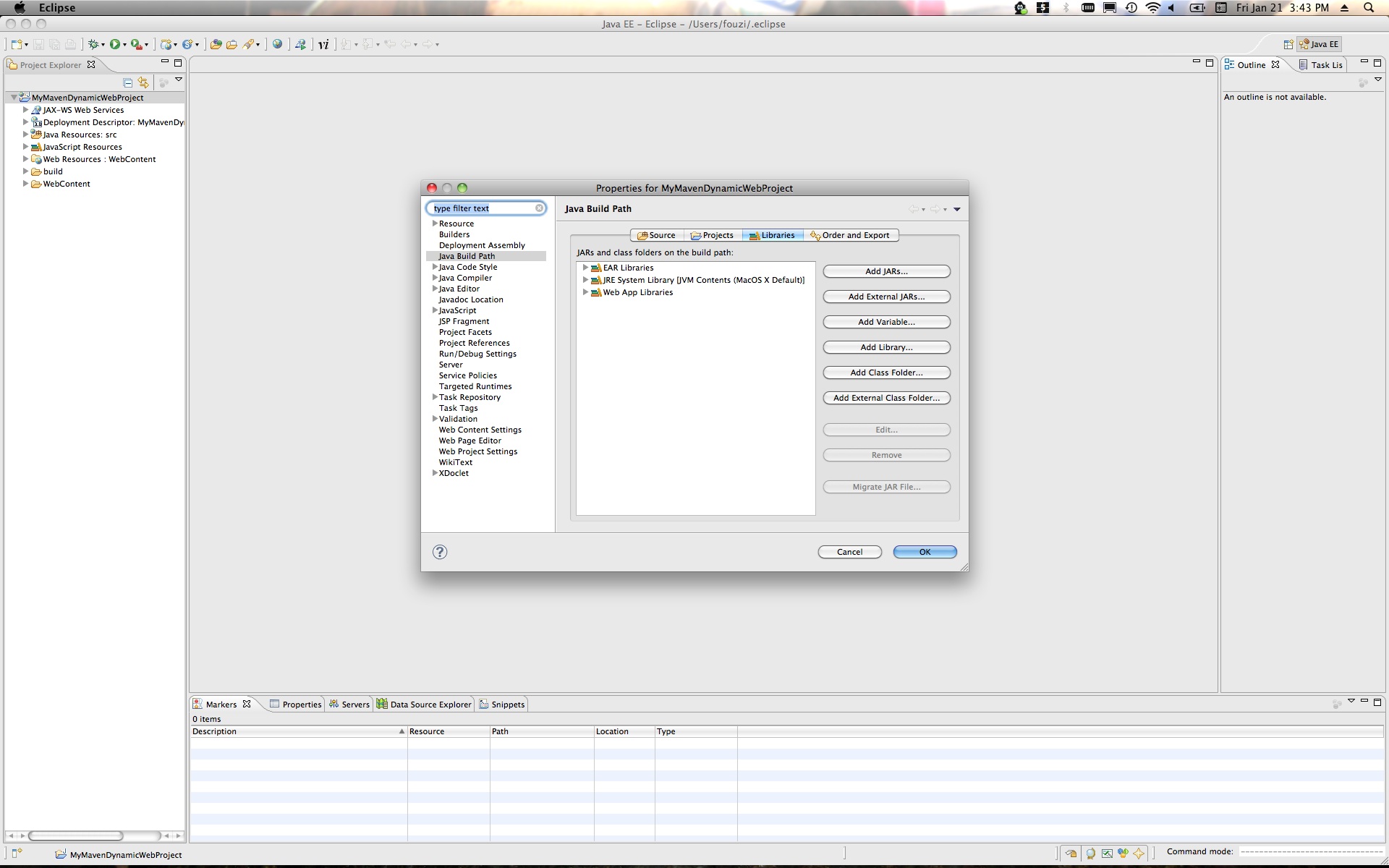
Task: Click the Open Type folder icon in toolbar
Action: (x=216, y=44)
